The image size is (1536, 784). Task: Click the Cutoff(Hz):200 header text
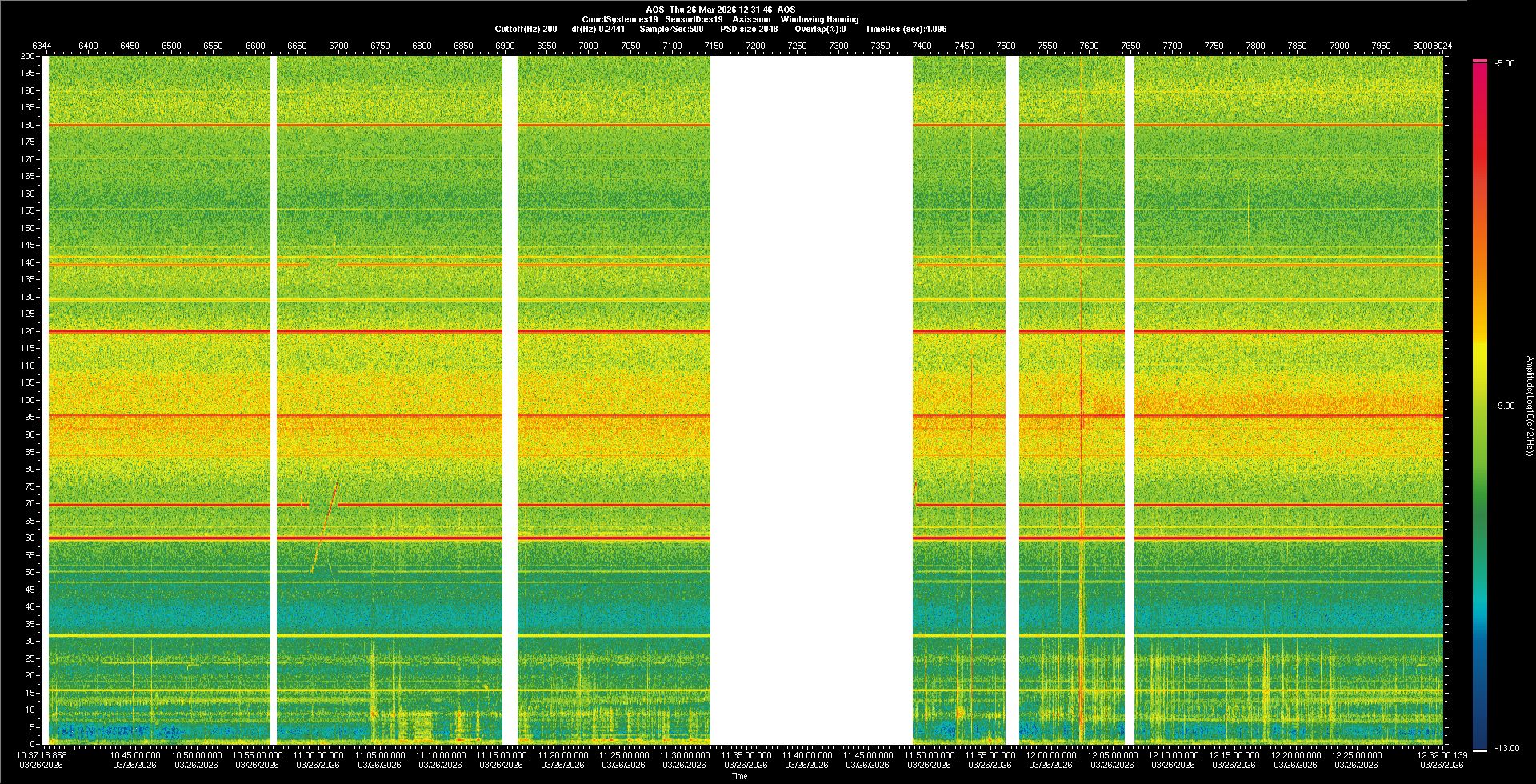(x=526, y=29)
